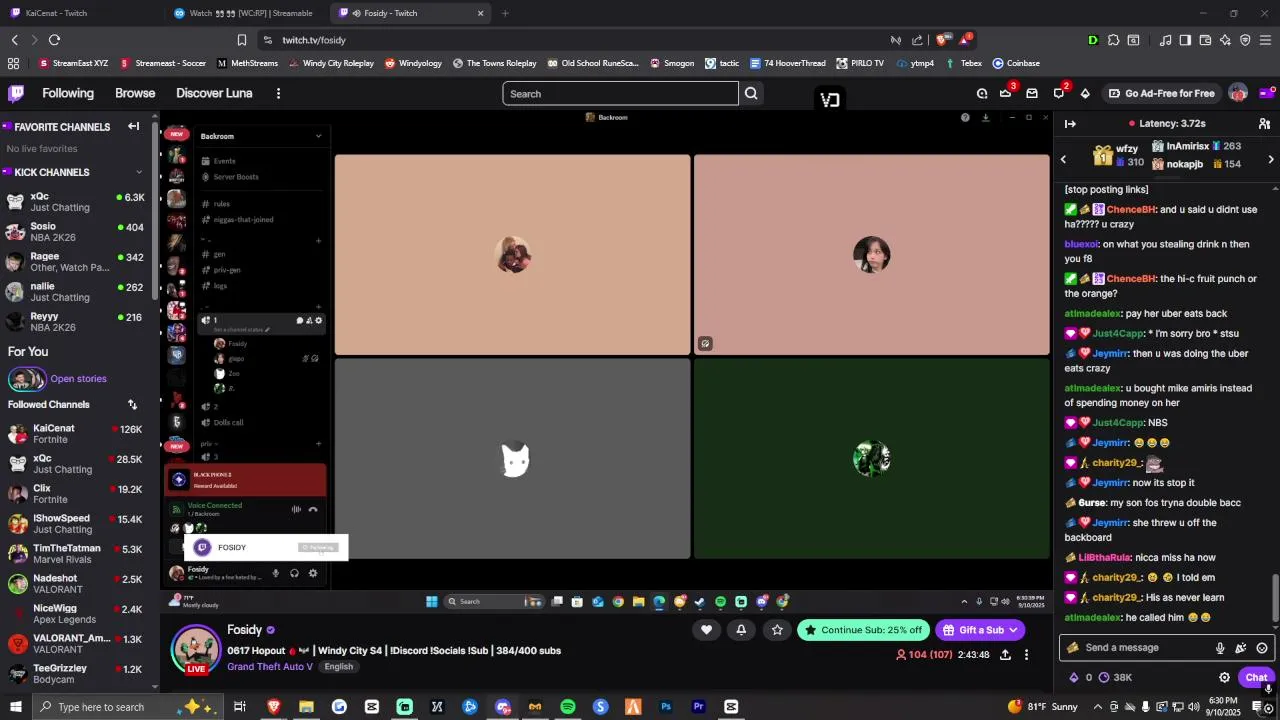Click the Fosidy streamer avatar with LIVE badge
The width and height of the screenshot is (1280, 720).
196,650
